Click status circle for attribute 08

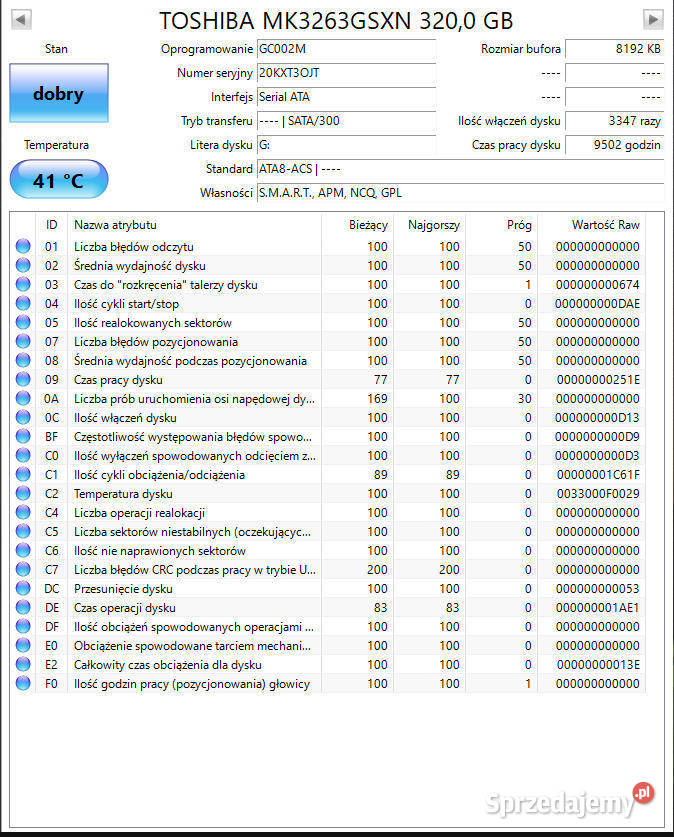[23, 360]
